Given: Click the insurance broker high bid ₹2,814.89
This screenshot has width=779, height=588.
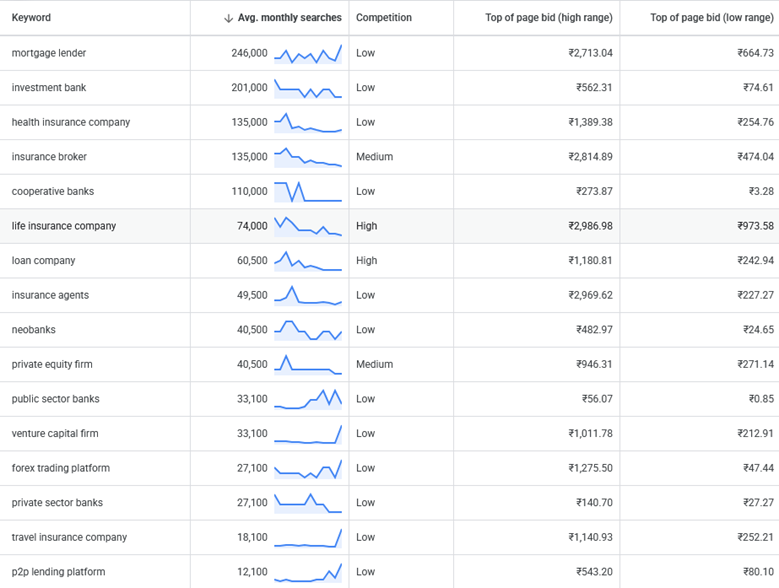Looking at the screenshot, I should click(590, 157).
